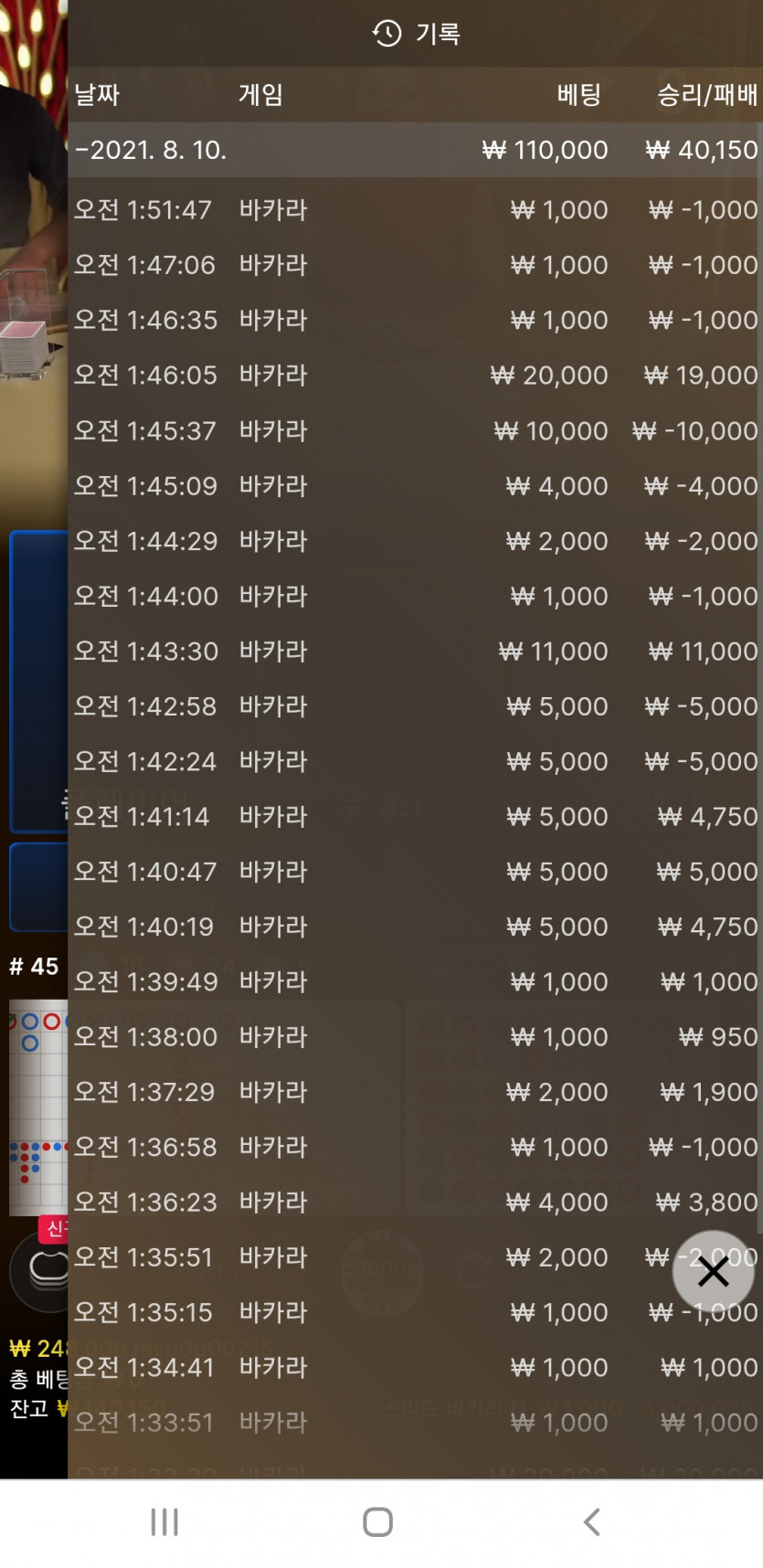The height and width of the screenshot is (1568, 763).
Task: Tap the Android recent apps button
Action: pyautogui.click(x=164, y=1521)
